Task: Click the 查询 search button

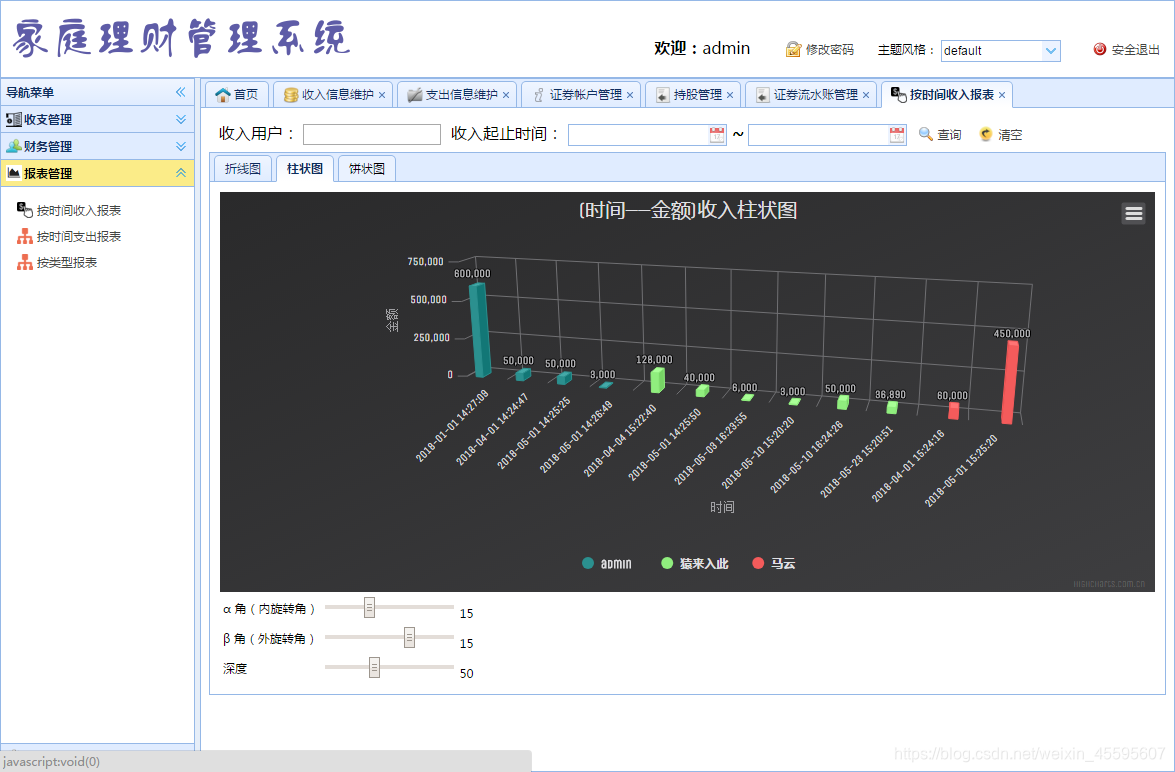Action: [940, 134]
